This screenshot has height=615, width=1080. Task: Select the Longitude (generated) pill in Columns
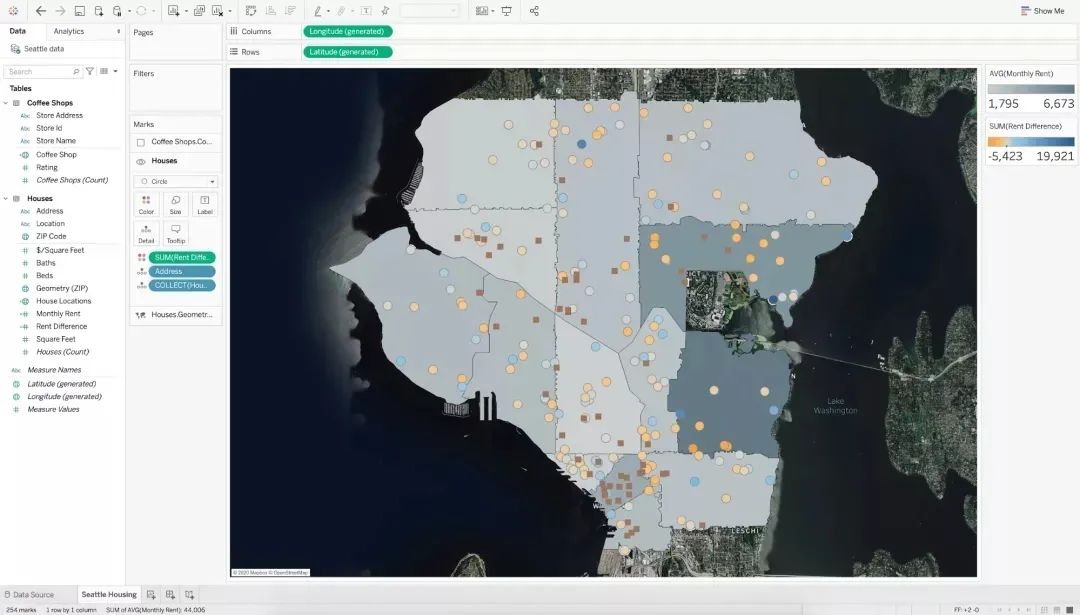tap(348, 31)
